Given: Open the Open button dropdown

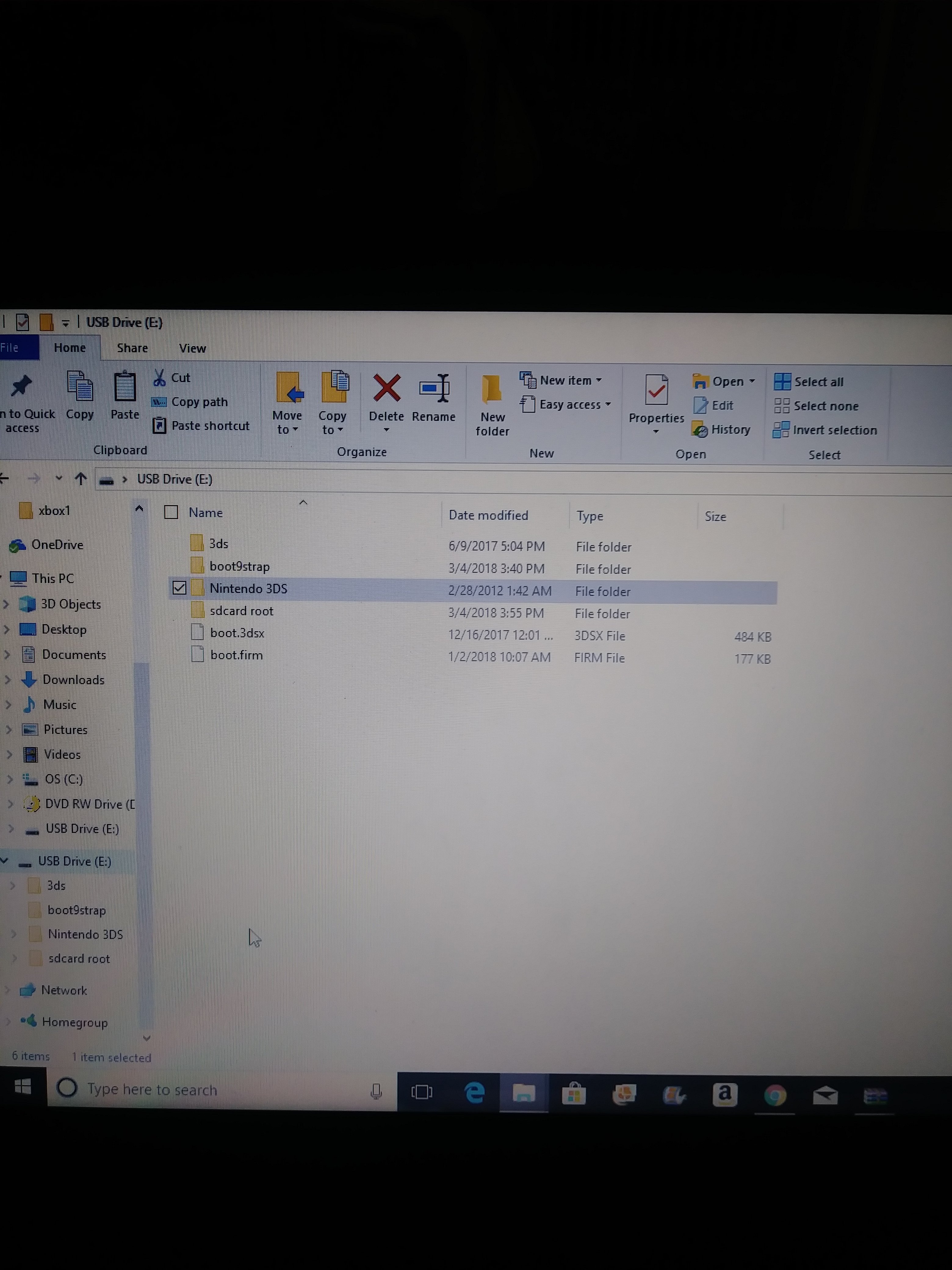Looking at the screenshot, I should click(x=752, y=381).
